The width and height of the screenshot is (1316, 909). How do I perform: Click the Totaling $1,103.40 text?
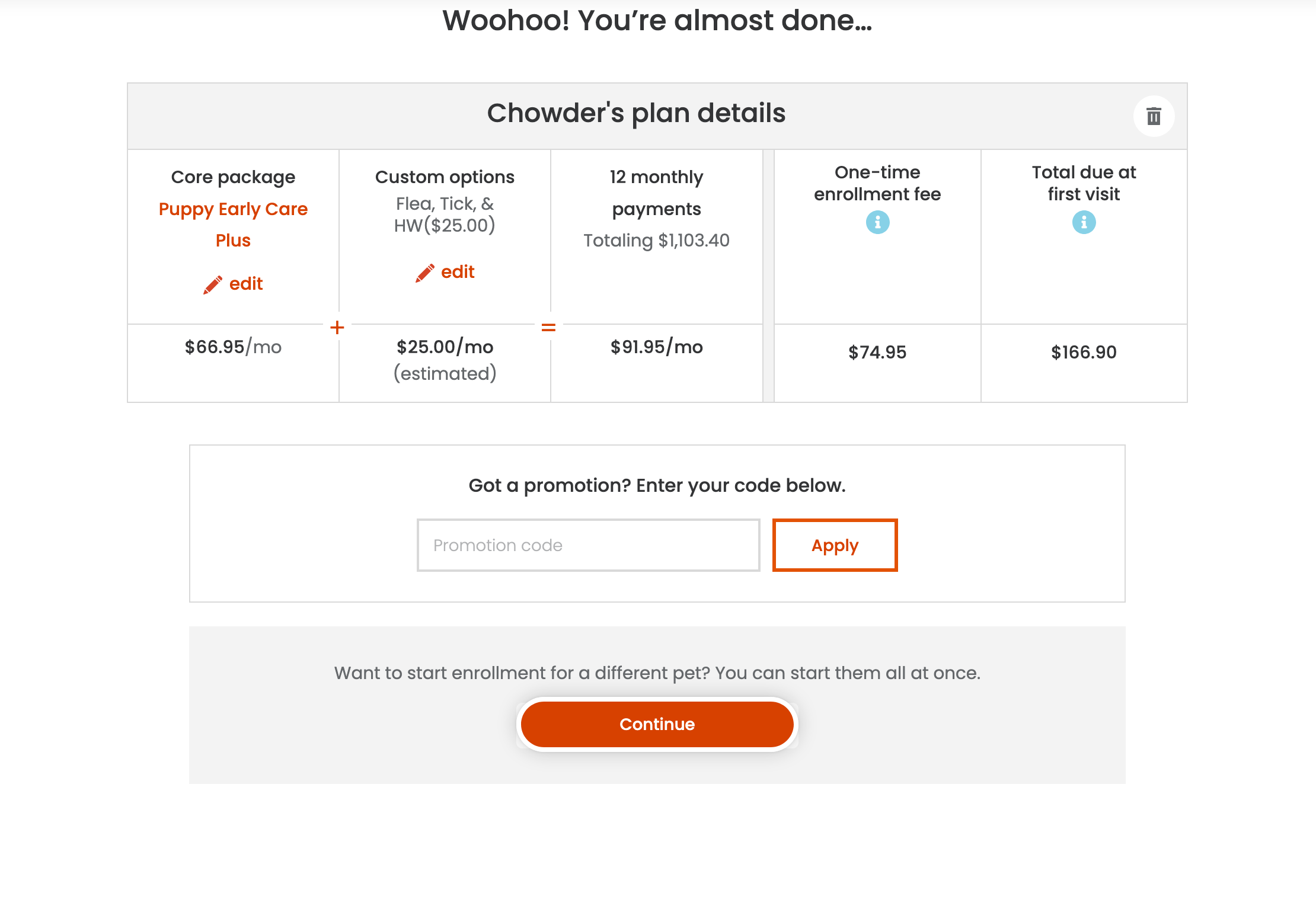tap(656, 240)
